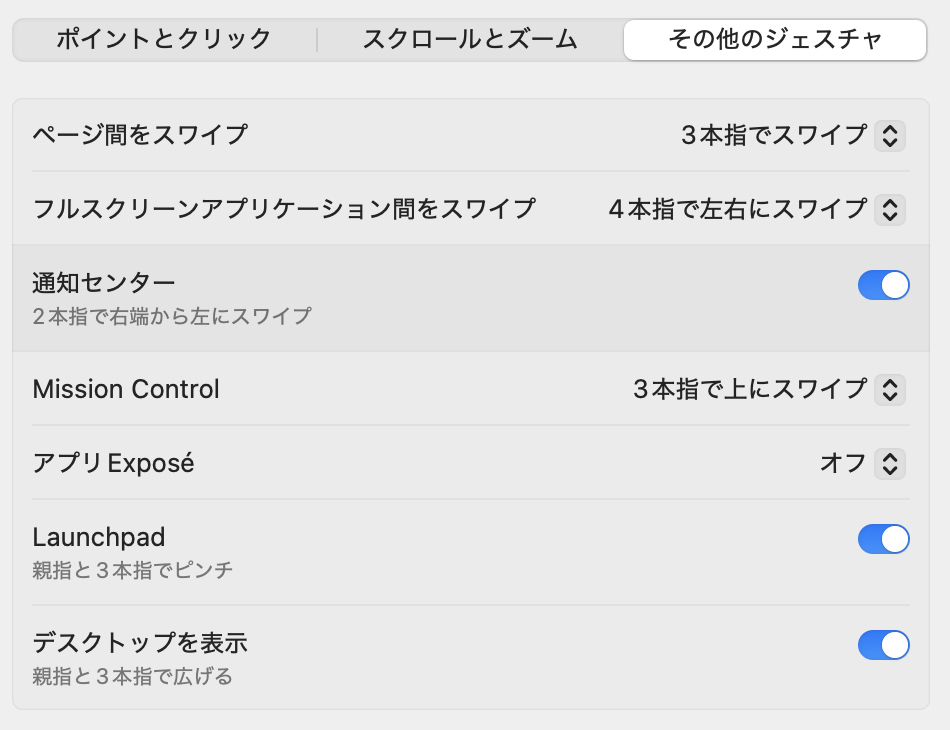
Task: Click the 2本指で右端から左にスワイプ description text
Action: (172, 317)
